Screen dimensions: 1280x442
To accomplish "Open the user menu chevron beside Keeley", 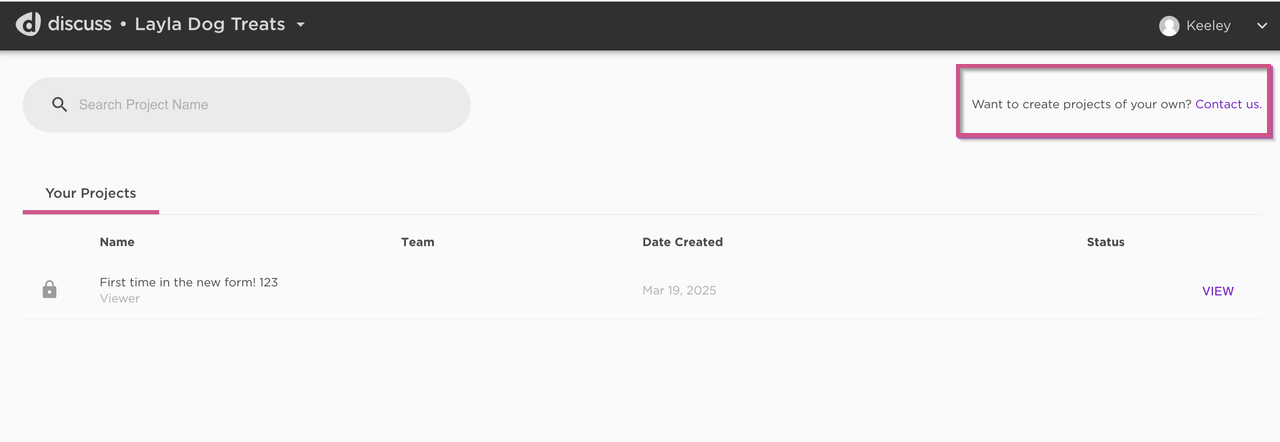I will click(1261, 27).
